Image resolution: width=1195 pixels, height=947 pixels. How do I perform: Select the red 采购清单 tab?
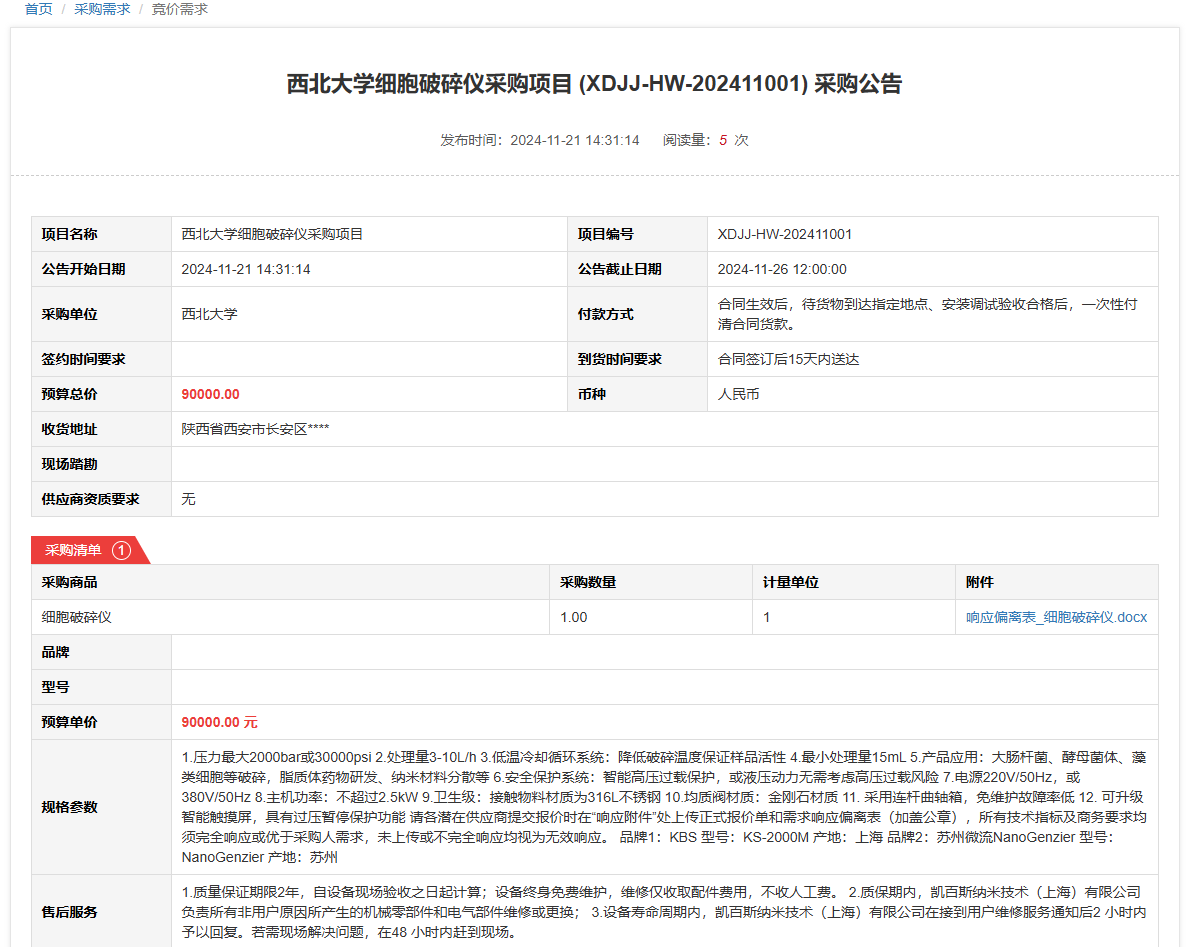[73, 550]
